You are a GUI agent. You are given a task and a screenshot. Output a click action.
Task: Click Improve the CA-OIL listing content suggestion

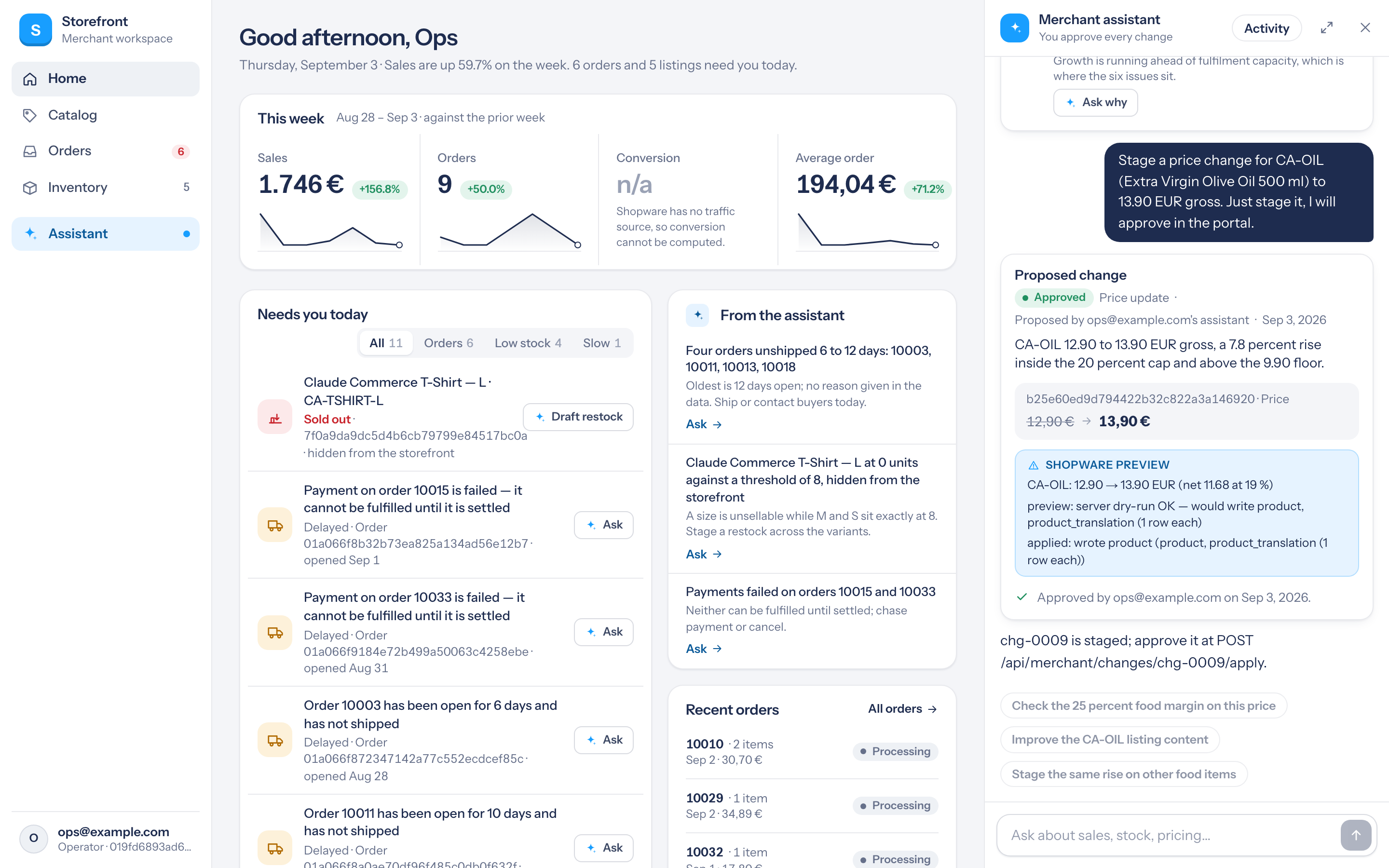tap(1109, 739)
